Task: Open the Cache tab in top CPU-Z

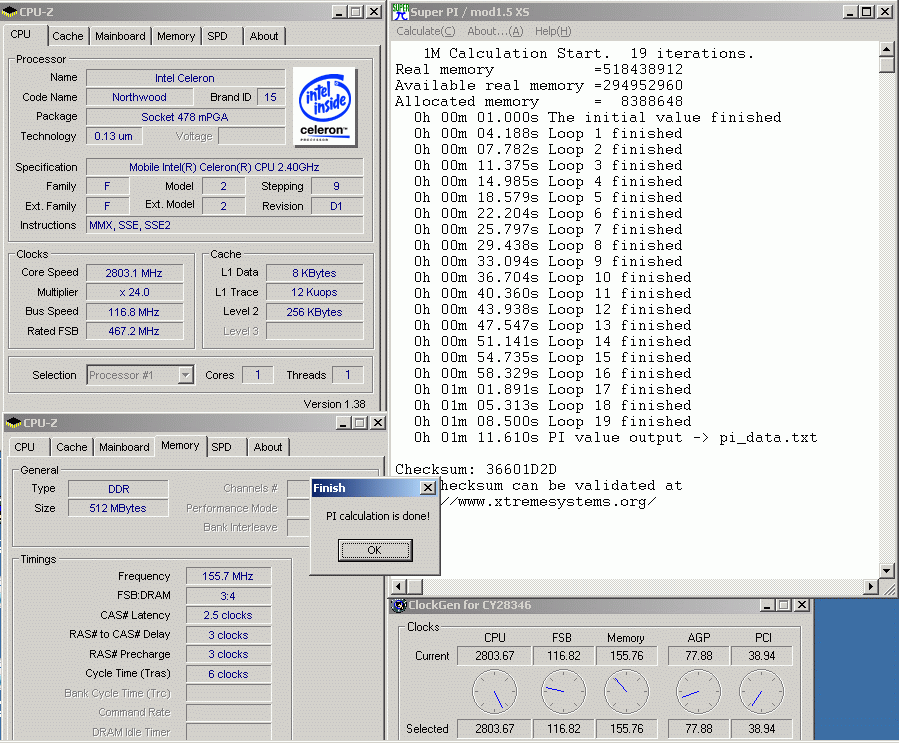Action: click(x=68, y=36)
